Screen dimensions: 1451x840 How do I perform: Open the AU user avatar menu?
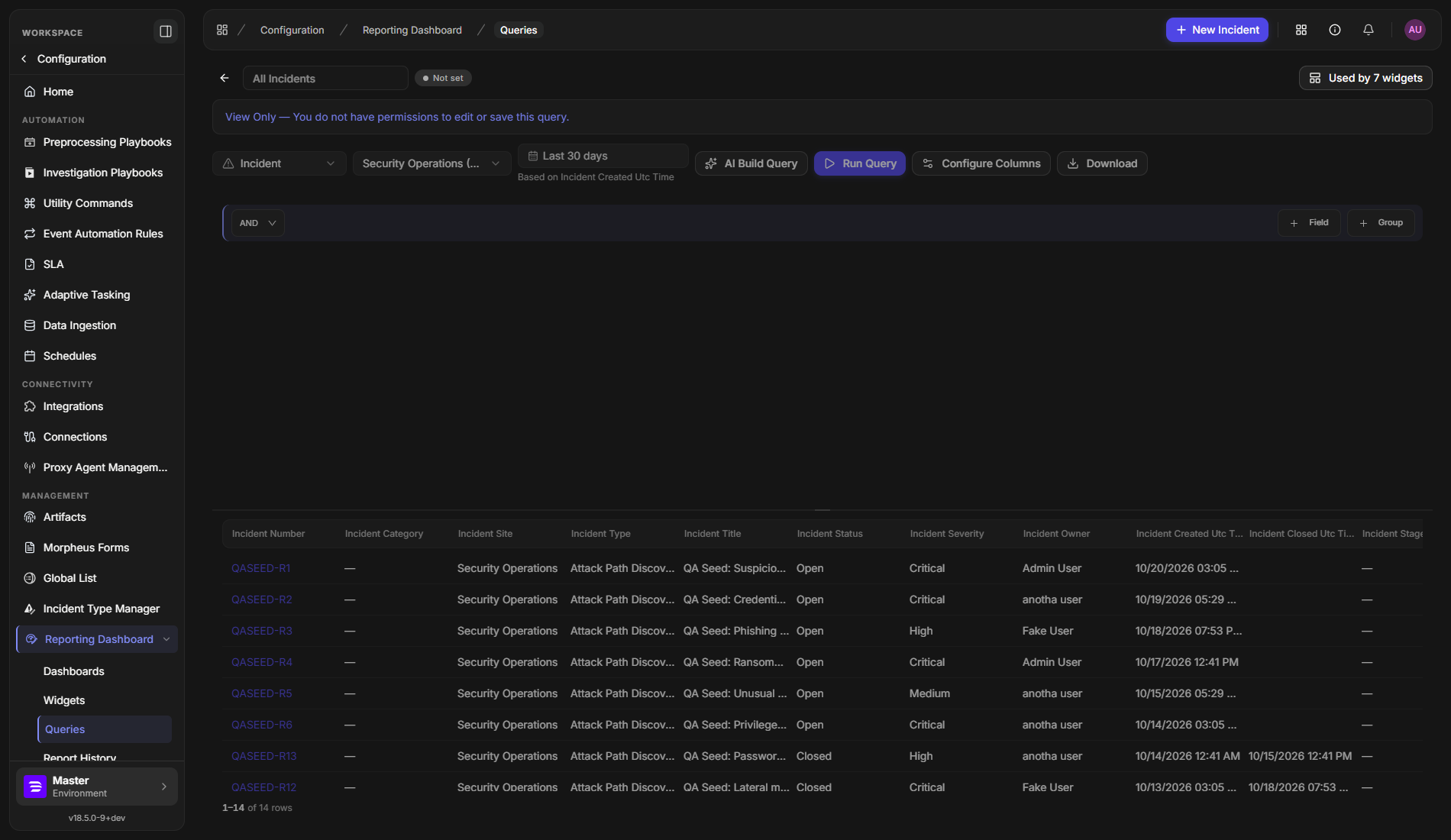[1415, 30]
